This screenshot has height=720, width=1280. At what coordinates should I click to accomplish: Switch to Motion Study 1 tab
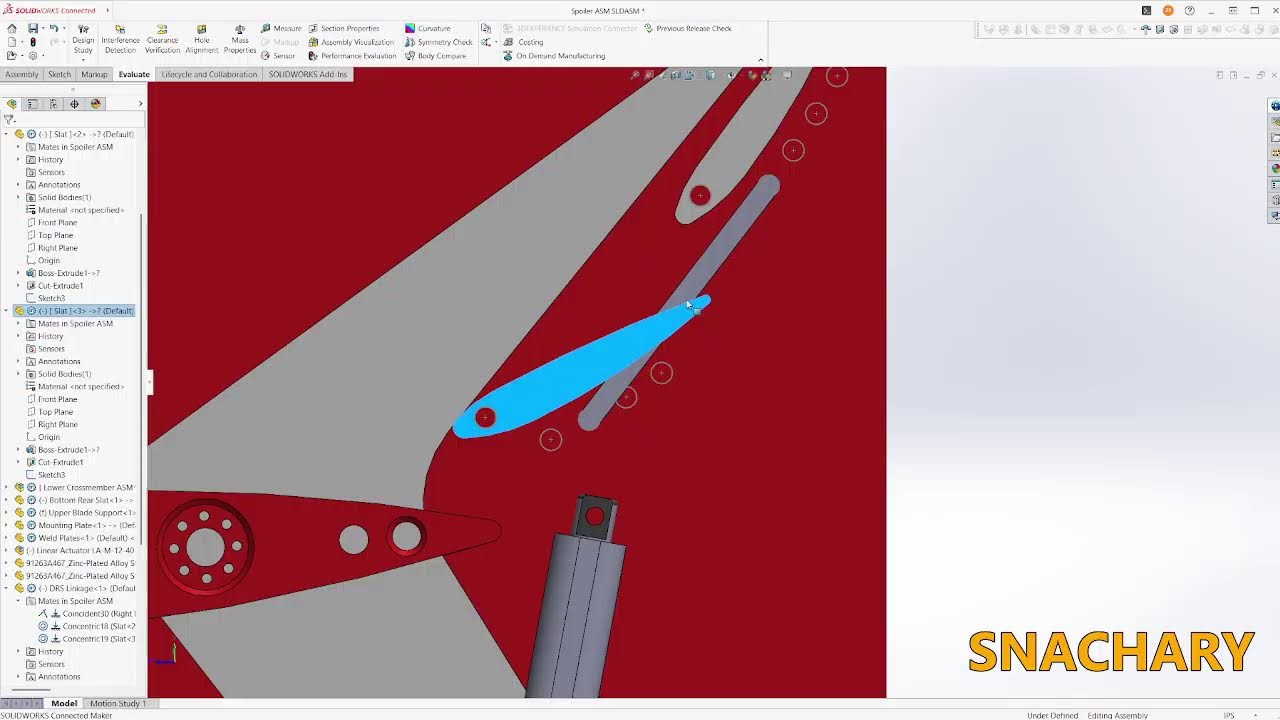[118, 703]
